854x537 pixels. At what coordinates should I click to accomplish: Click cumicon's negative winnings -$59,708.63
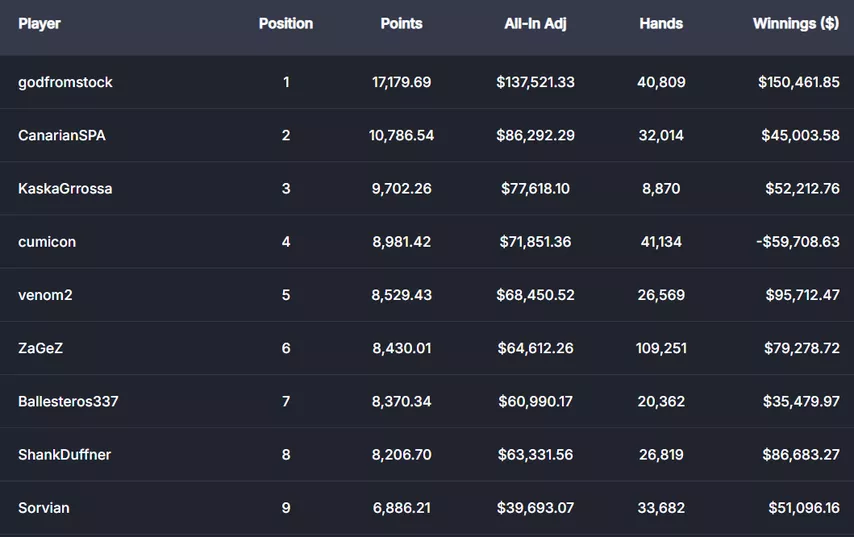797,242
